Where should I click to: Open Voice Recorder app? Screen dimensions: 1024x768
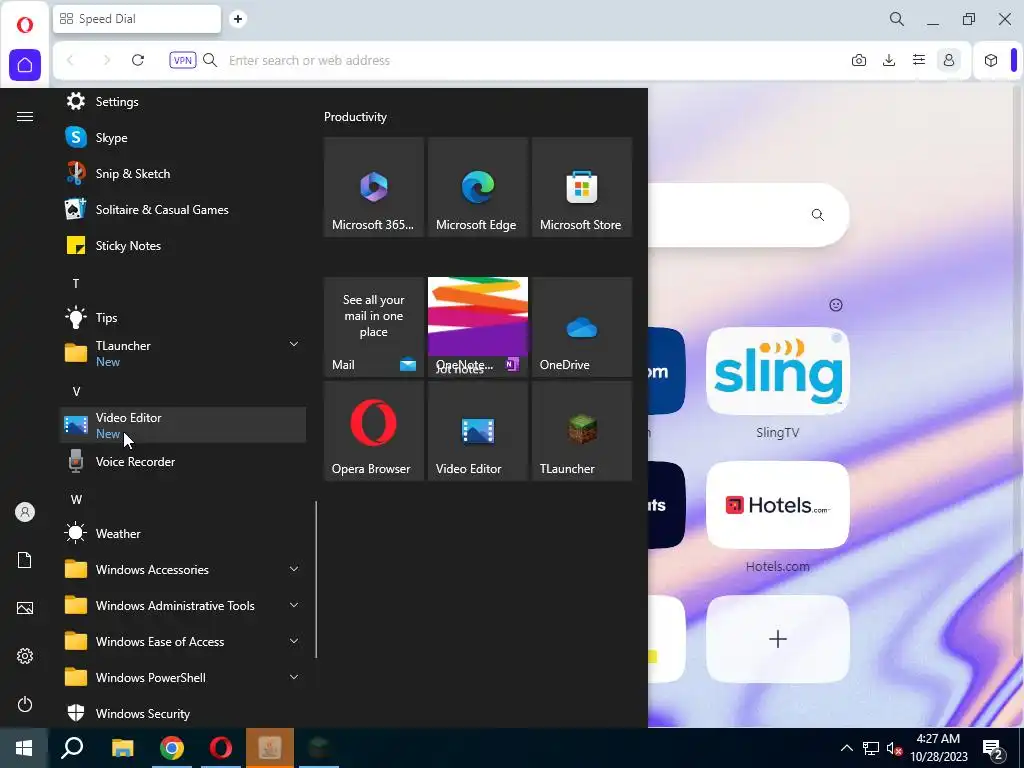coord(183,462)
